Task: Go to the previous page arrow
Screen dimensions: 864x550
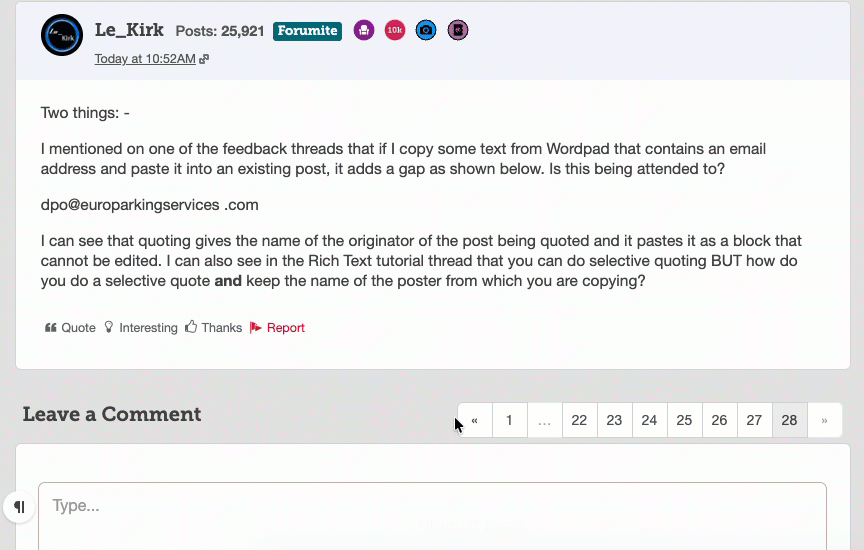Action: coord(475,421)
